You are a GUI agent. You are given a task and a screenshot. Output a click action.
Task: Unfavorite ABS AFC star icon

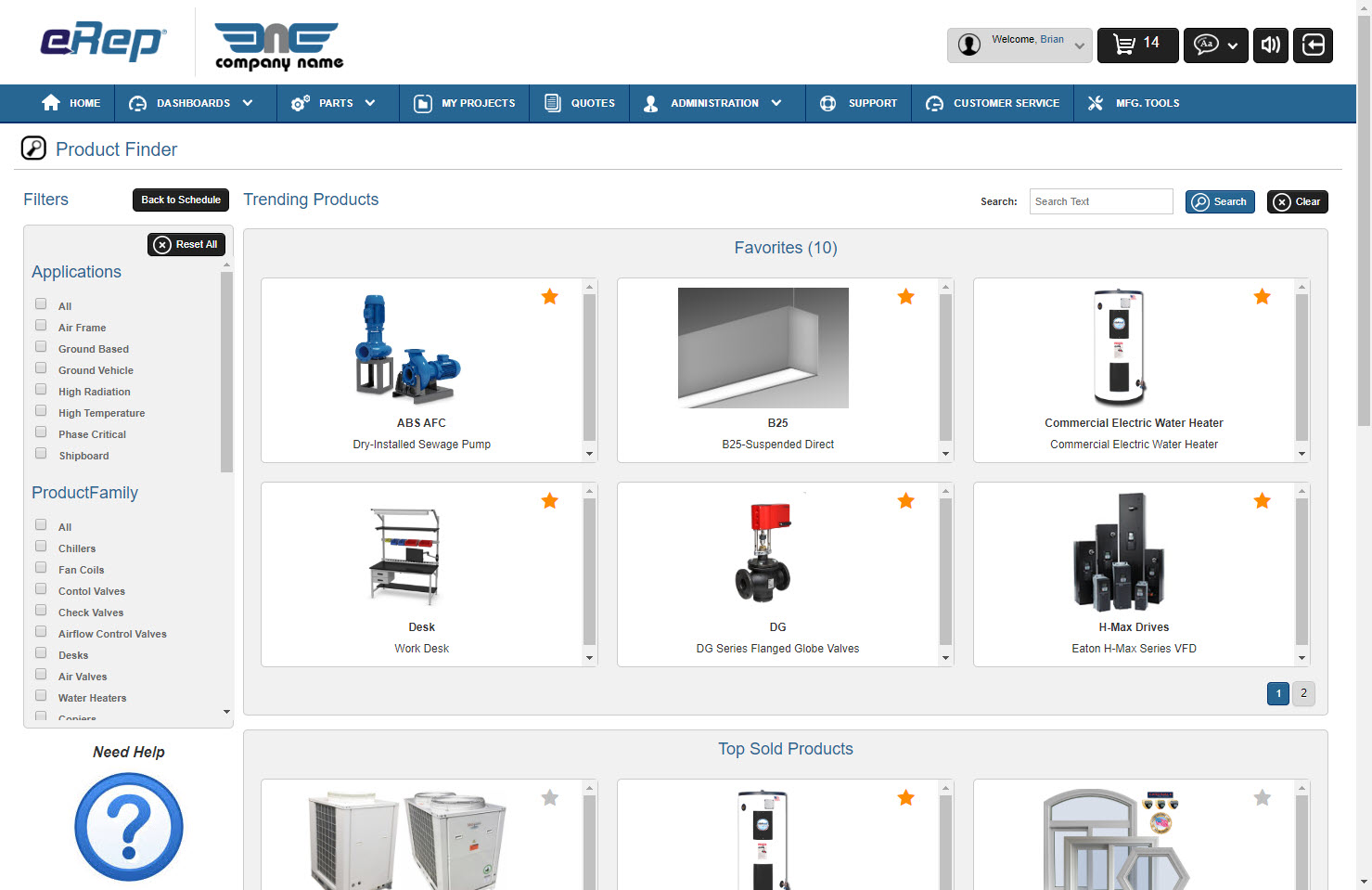(x=550, y=297)
